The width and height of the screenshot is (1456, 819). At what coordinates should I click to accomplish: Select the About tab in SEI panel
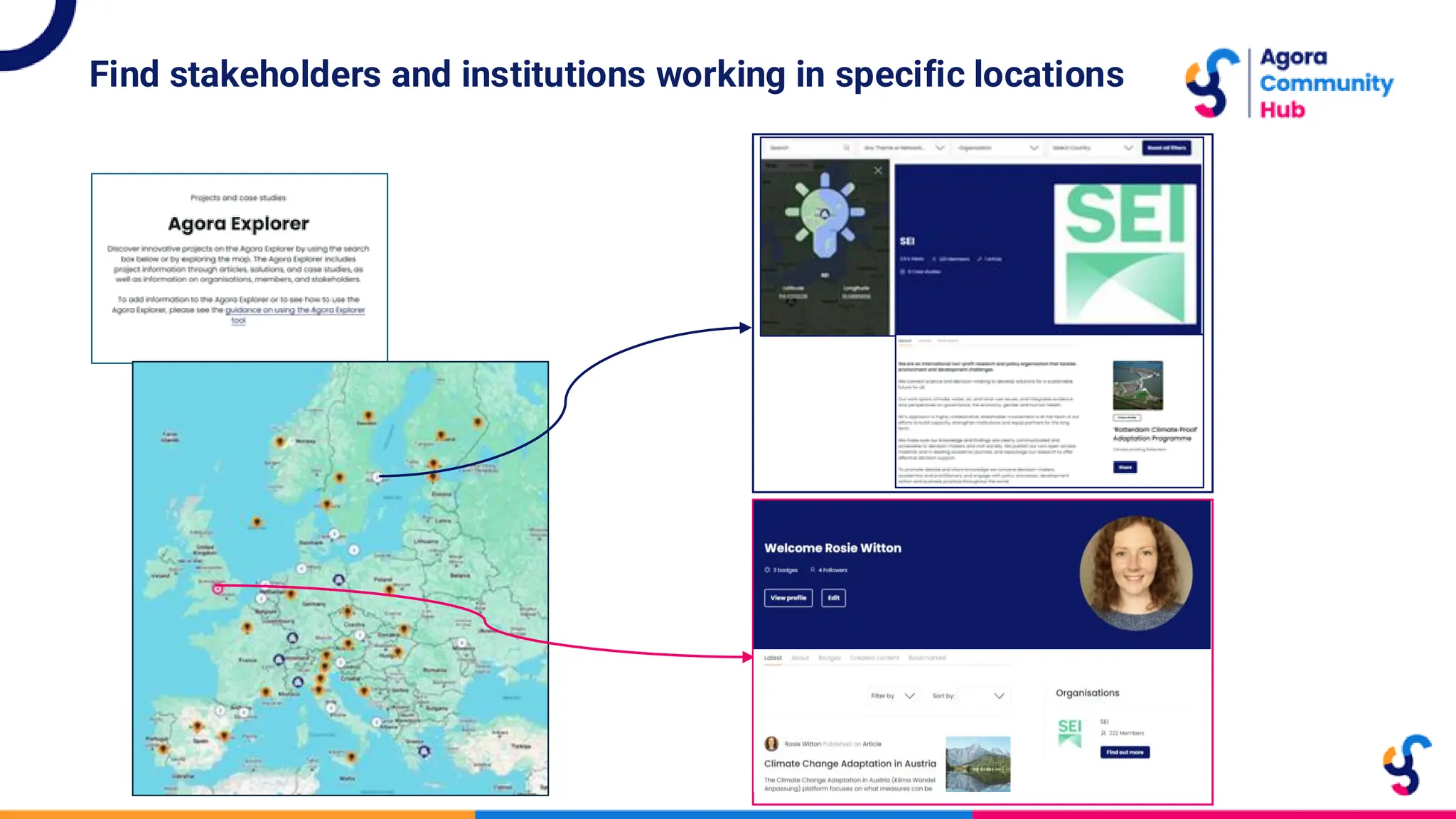tap(904, 341)
